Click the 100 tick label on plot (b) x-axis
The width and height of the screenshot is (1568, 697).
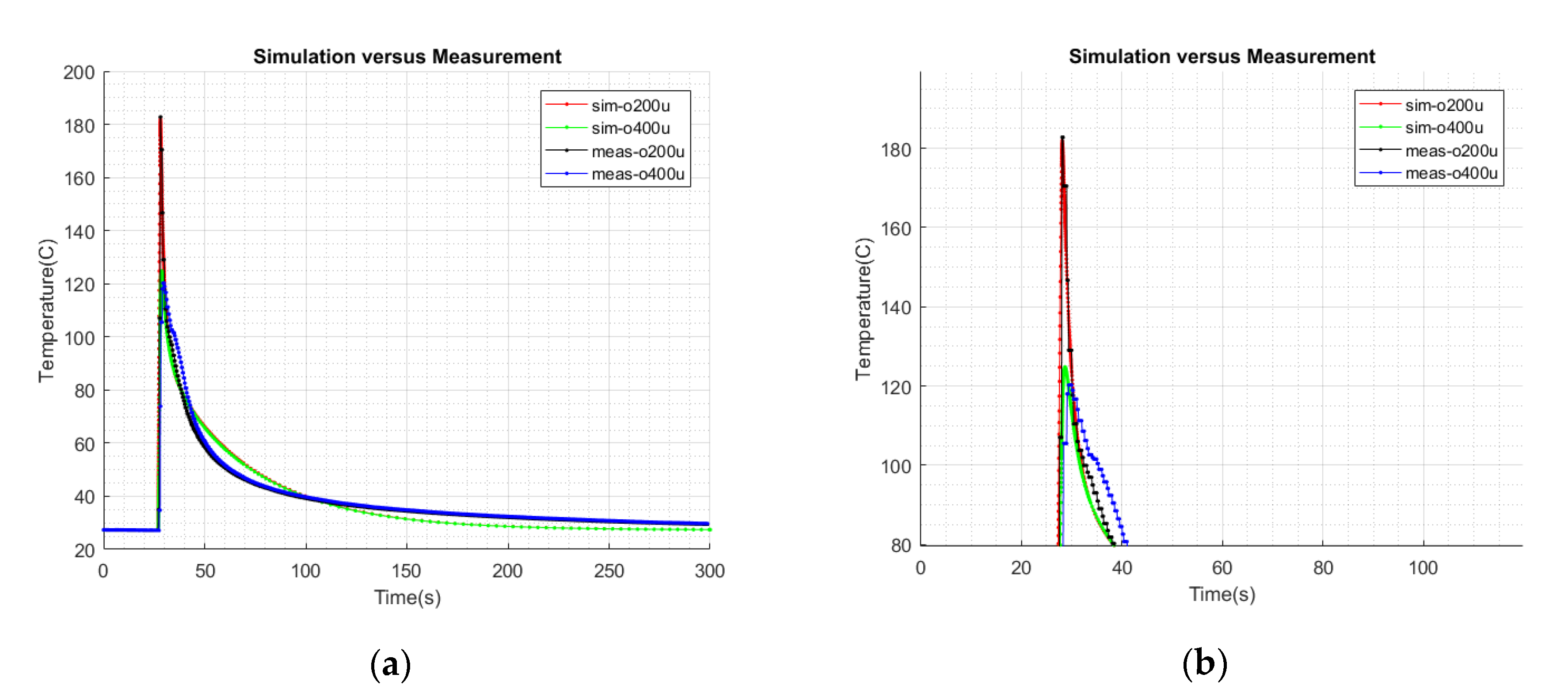click(x=1423, y=568)
